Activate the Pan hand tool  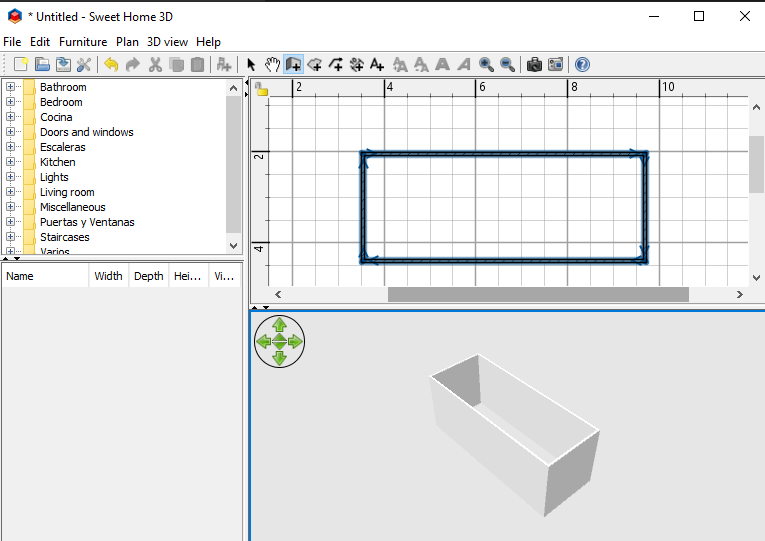click(272, 64)
